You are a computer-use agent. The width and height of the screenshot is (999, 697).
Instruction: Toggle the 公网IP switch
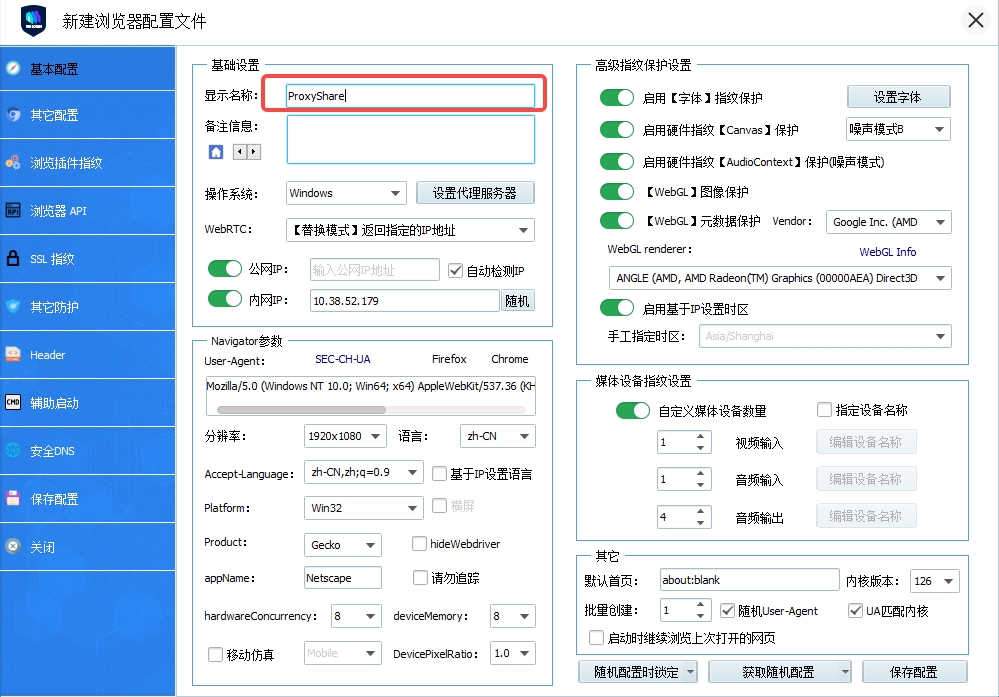225,268
